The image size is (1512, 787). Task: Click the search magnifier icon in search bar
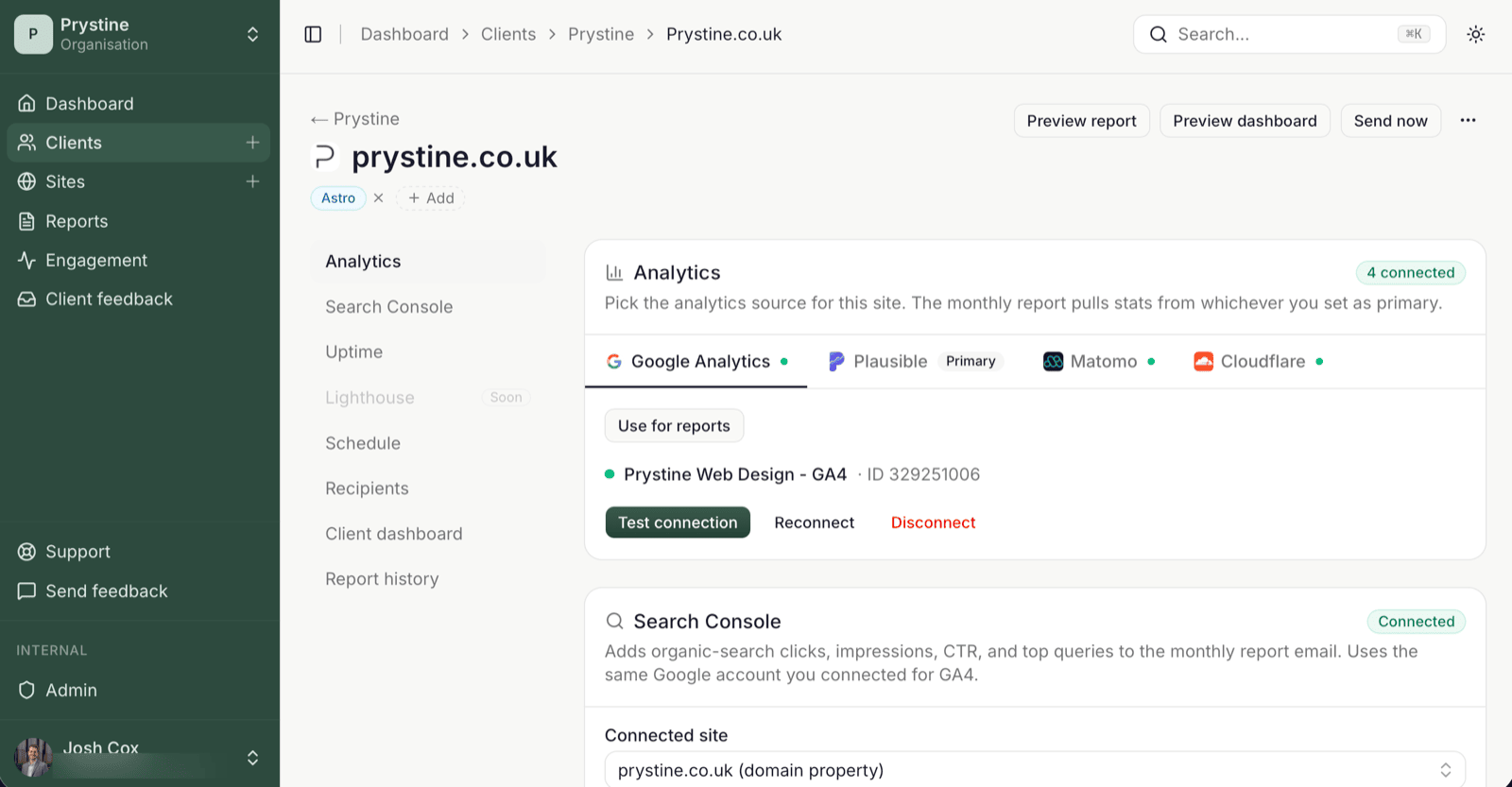point(1158,34)
